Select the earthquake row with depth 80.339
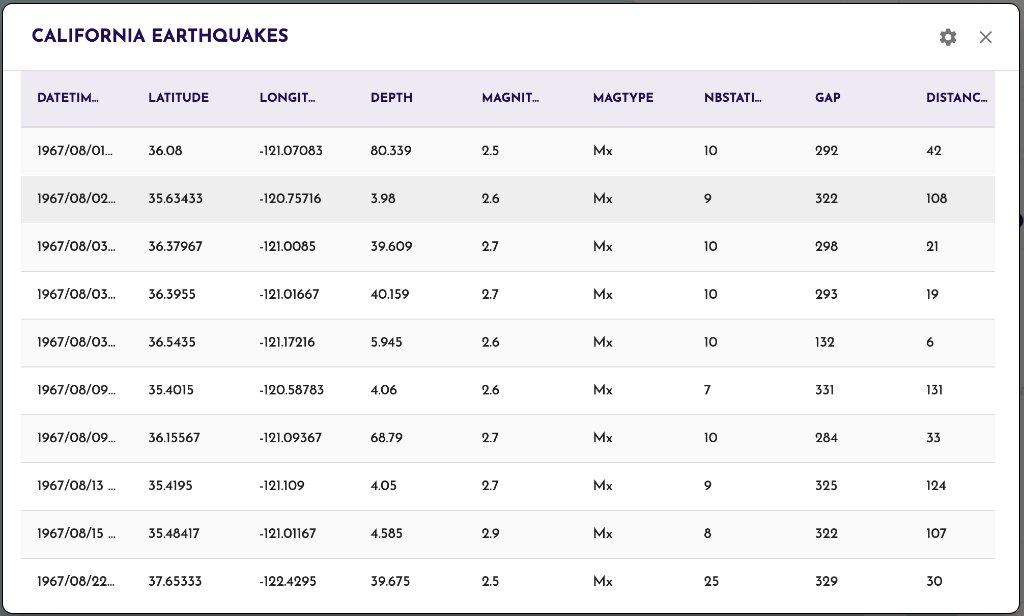The image size is (1024, 616). point(400,150)
